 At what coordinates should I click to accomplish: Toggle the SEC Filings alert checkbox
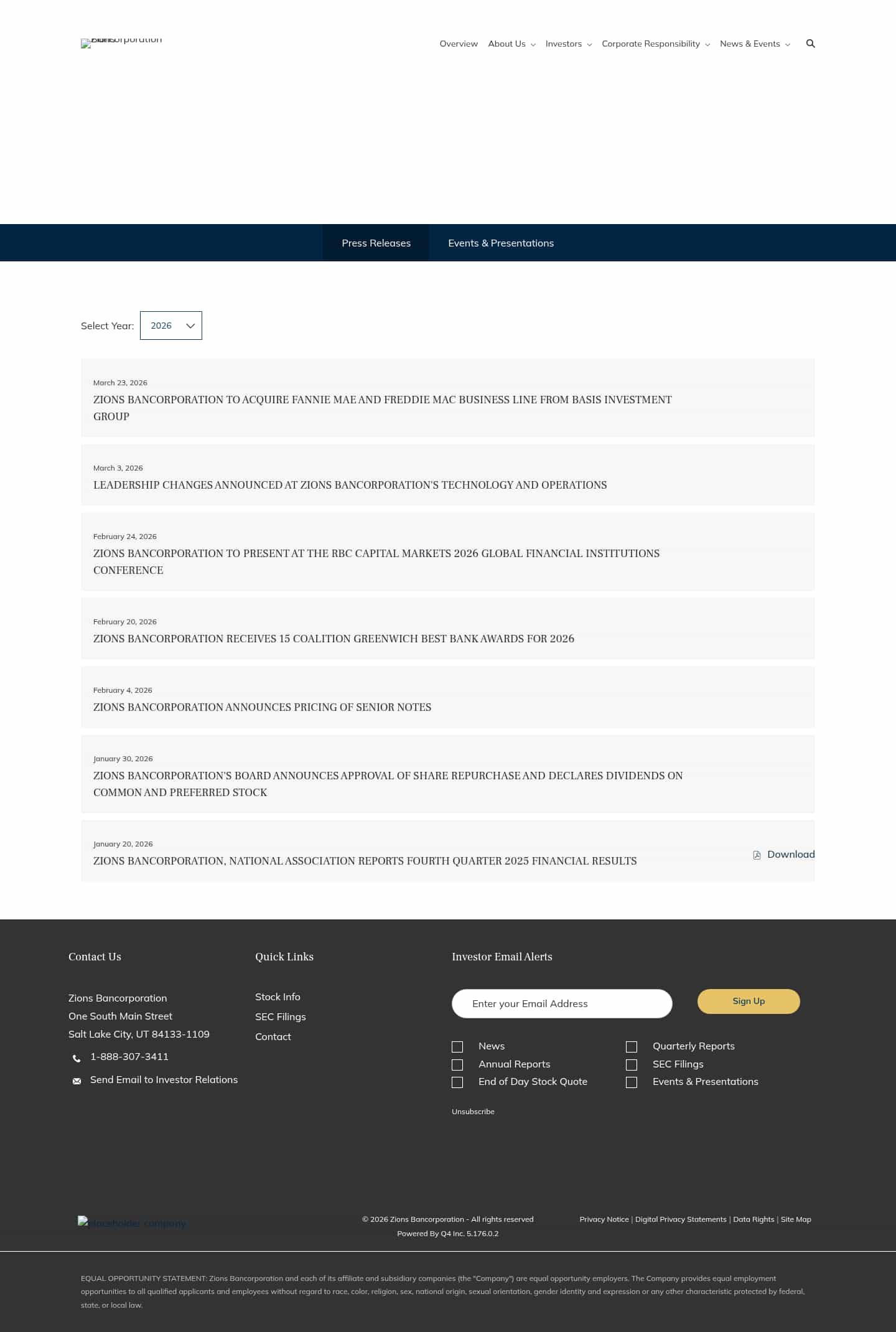[632, 1065]
